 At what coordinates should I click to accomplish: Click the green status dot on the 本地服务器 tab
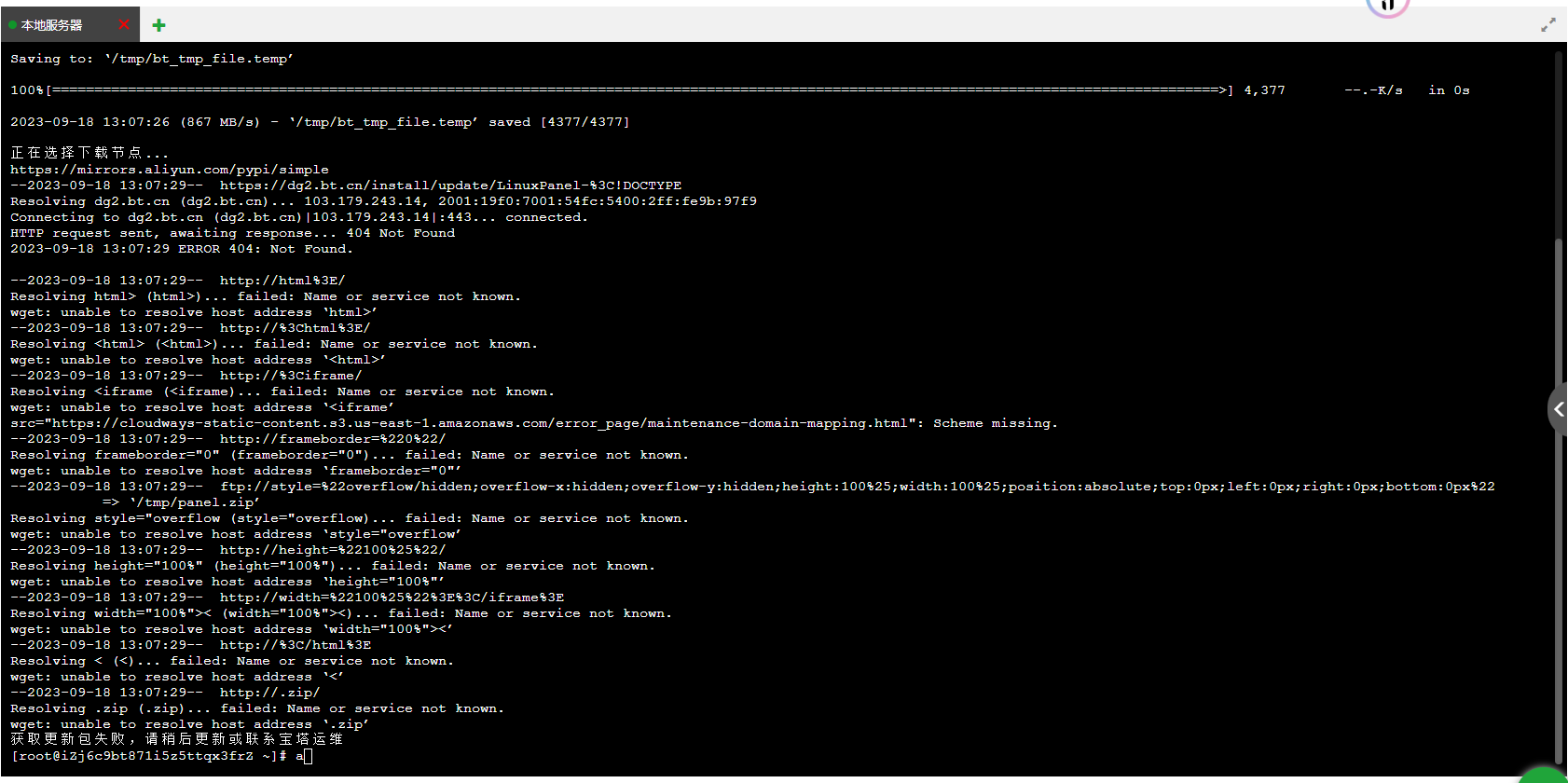(12, 25)
